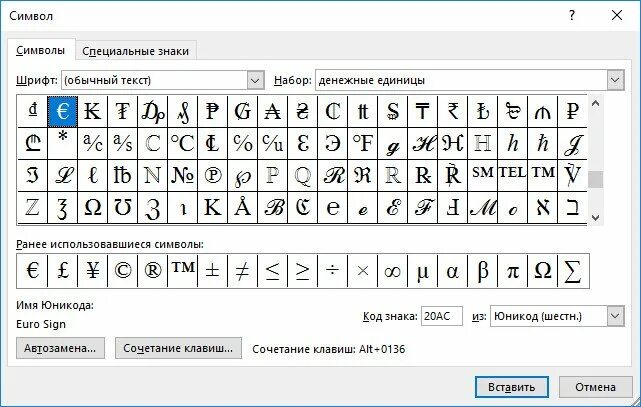Pick the recently used registered ® symbol

152,271
